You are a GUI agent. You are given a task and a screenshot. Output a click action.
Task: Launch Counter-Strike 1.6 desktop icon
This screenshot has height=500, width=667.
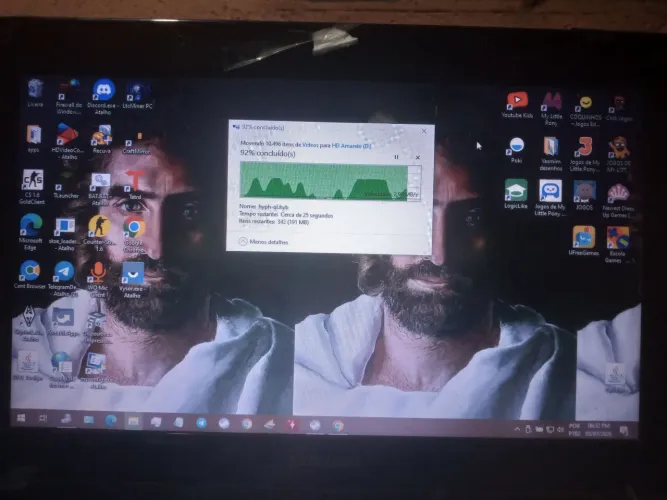(x=99, y=233)
